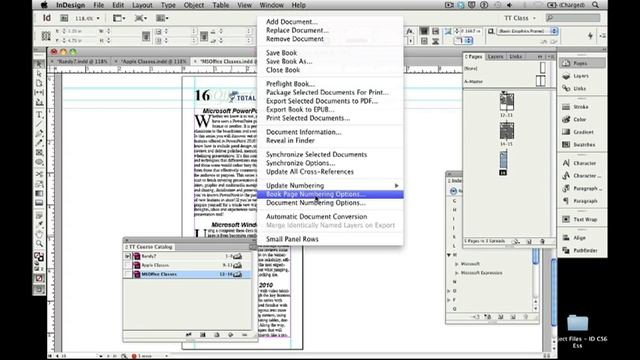Select the Note tool
Viewport: 640px width, 360px height.
[x=39, y=216]
